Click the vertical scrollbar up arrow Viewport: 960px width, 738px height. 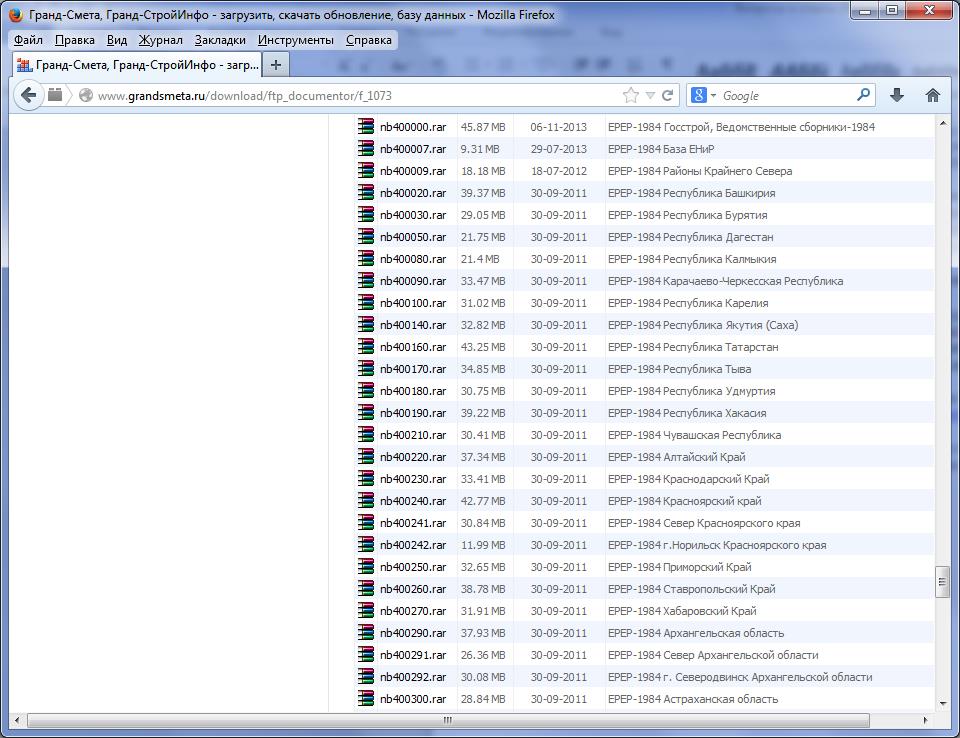pyautogui.click(x=942, y=123)
